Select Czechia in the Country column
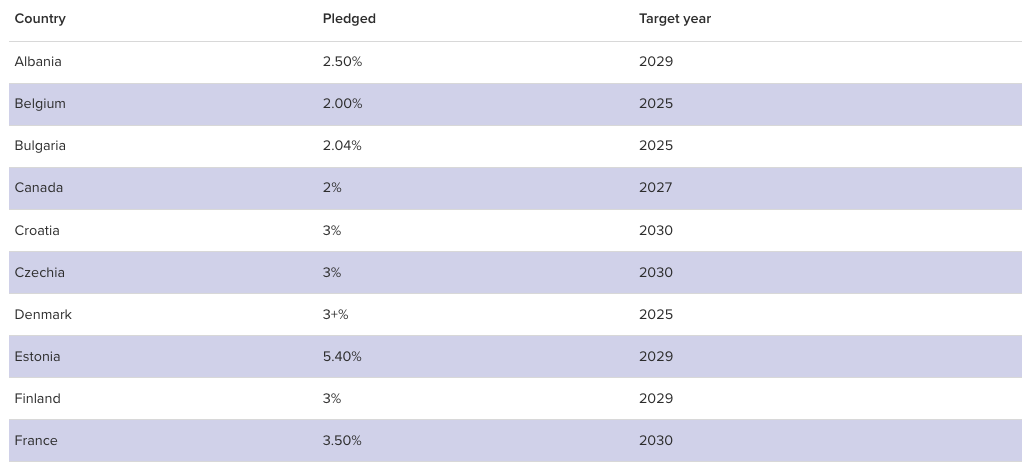The height and width of the screenshot is (464, 1022). [x=39, y=273]
